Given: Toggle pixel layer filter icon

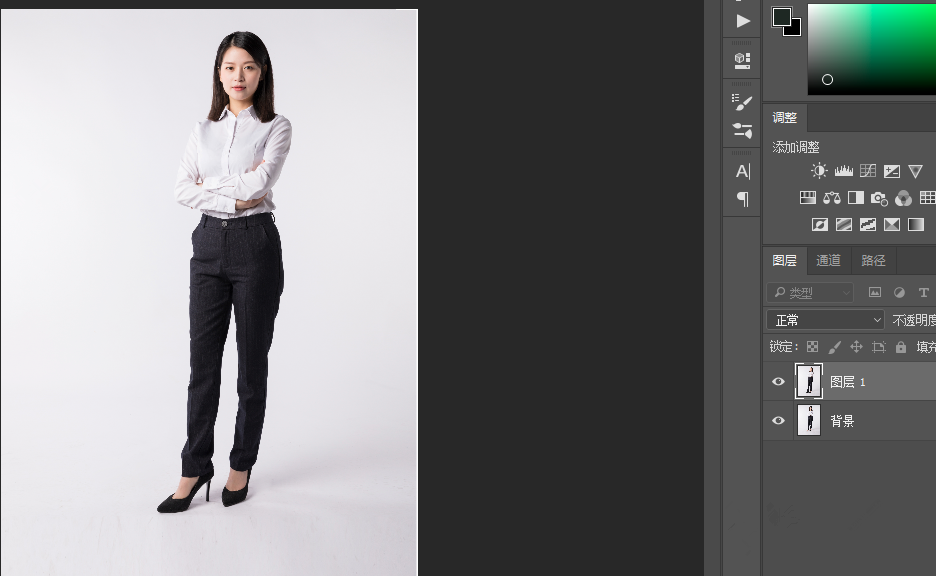Looking at the screenshot, I should point(875,292).
